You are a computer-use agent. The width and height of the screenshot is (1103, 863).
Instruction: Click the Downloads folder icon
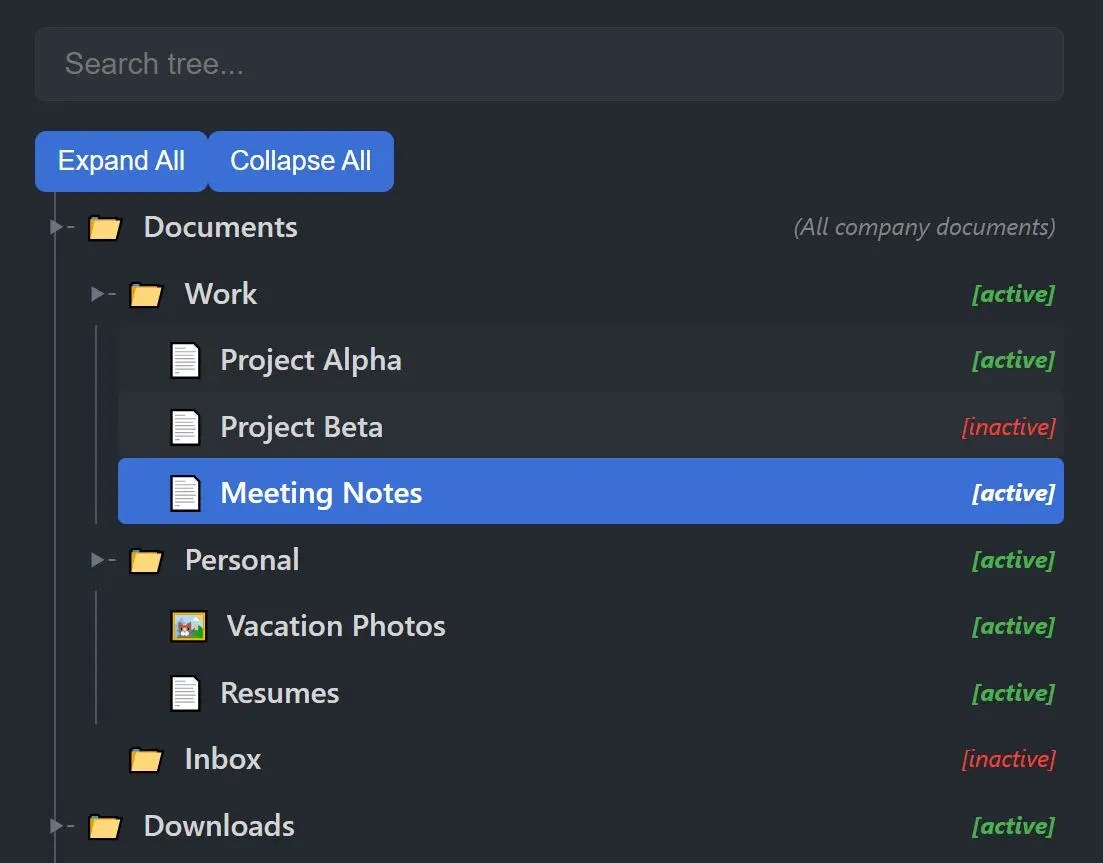pyautogui.click(x=105, y=827)
